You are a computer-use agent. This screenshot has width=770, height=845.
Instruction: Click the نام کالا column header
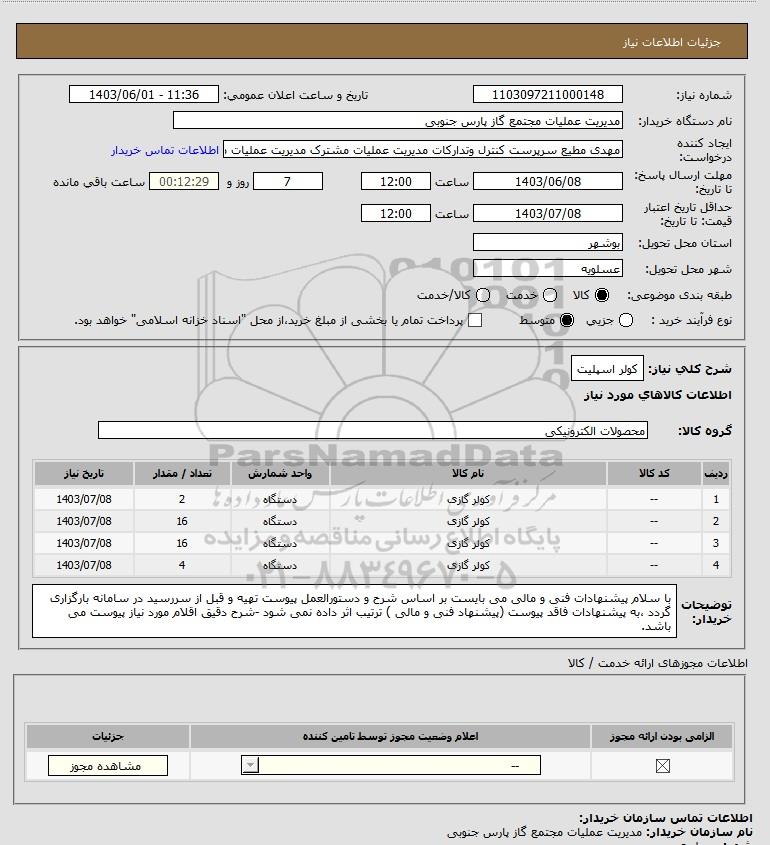click(468, 473)
